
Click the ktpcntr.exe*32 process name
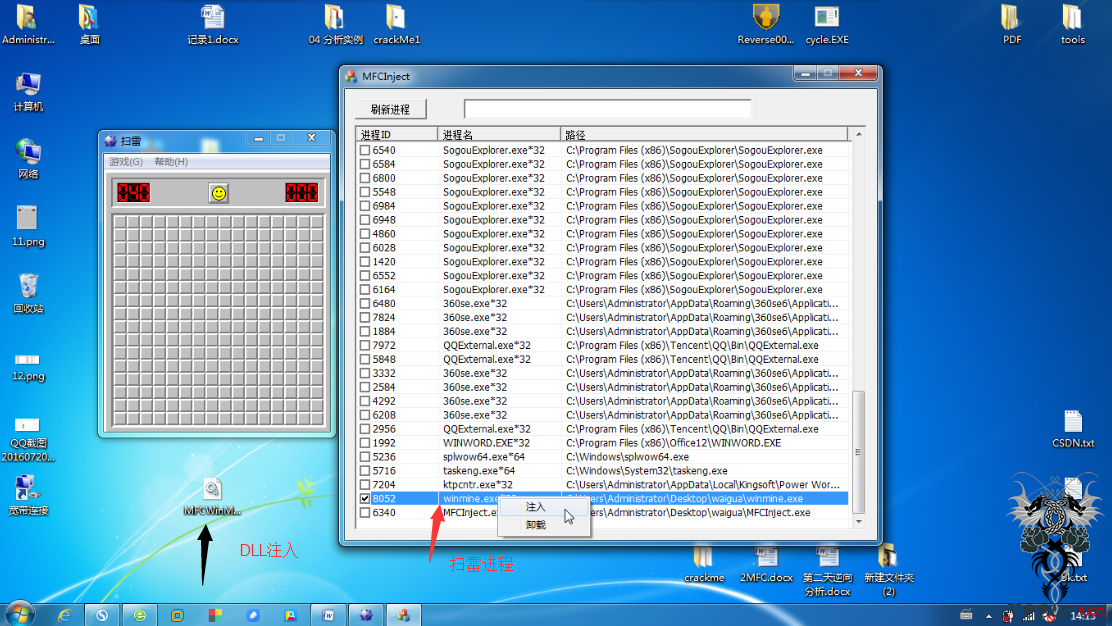477,485
